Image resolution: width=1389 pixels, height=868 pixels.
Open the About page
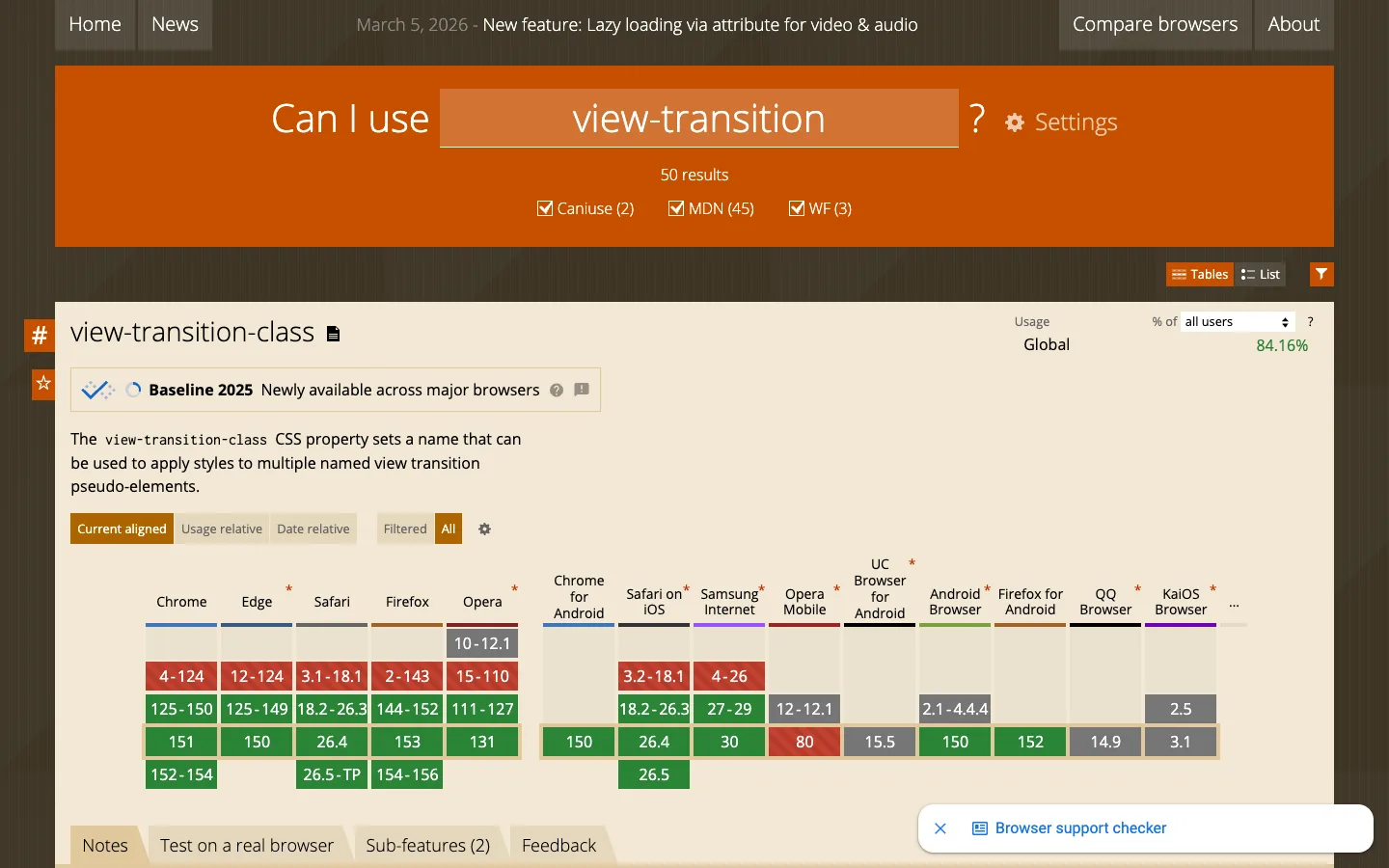1294,24
